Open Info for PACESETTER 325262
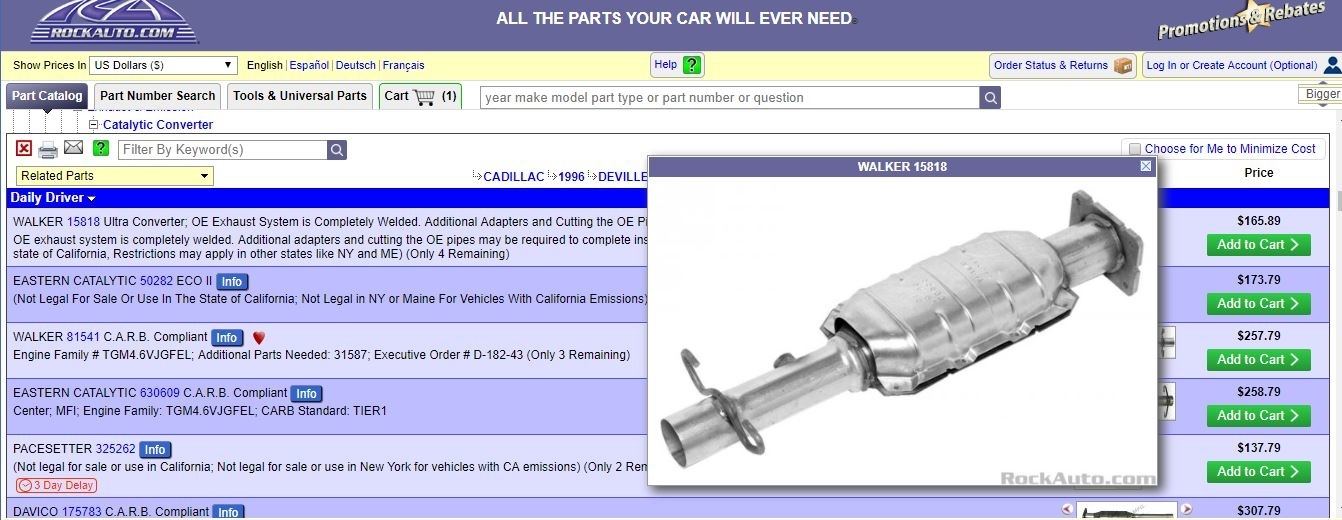Viewport: 1342px width, 520px height. point(155,450)
